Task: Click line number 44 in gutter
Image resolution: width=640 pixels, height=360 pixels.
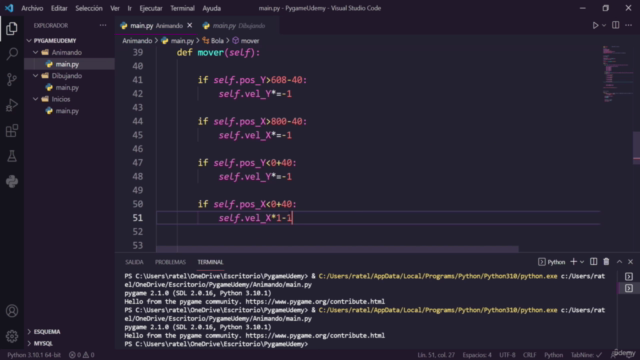Action: 138,121
